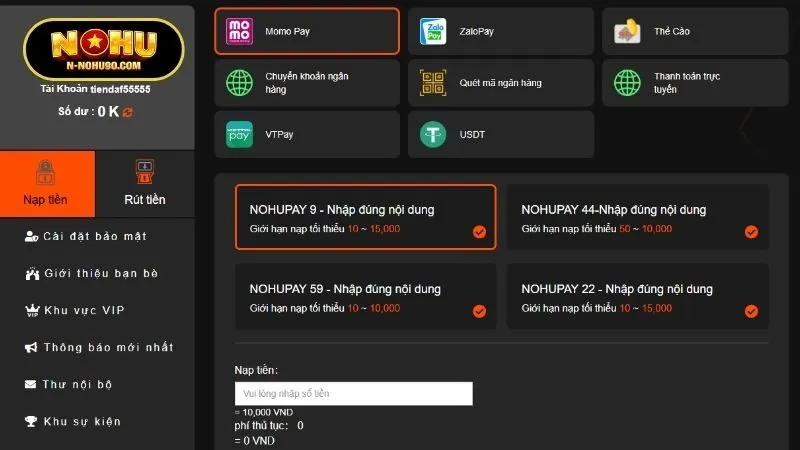Click the megaphone icon beside Thông báo mới nhất
The image size is (800, 450).
click(31, 347)
